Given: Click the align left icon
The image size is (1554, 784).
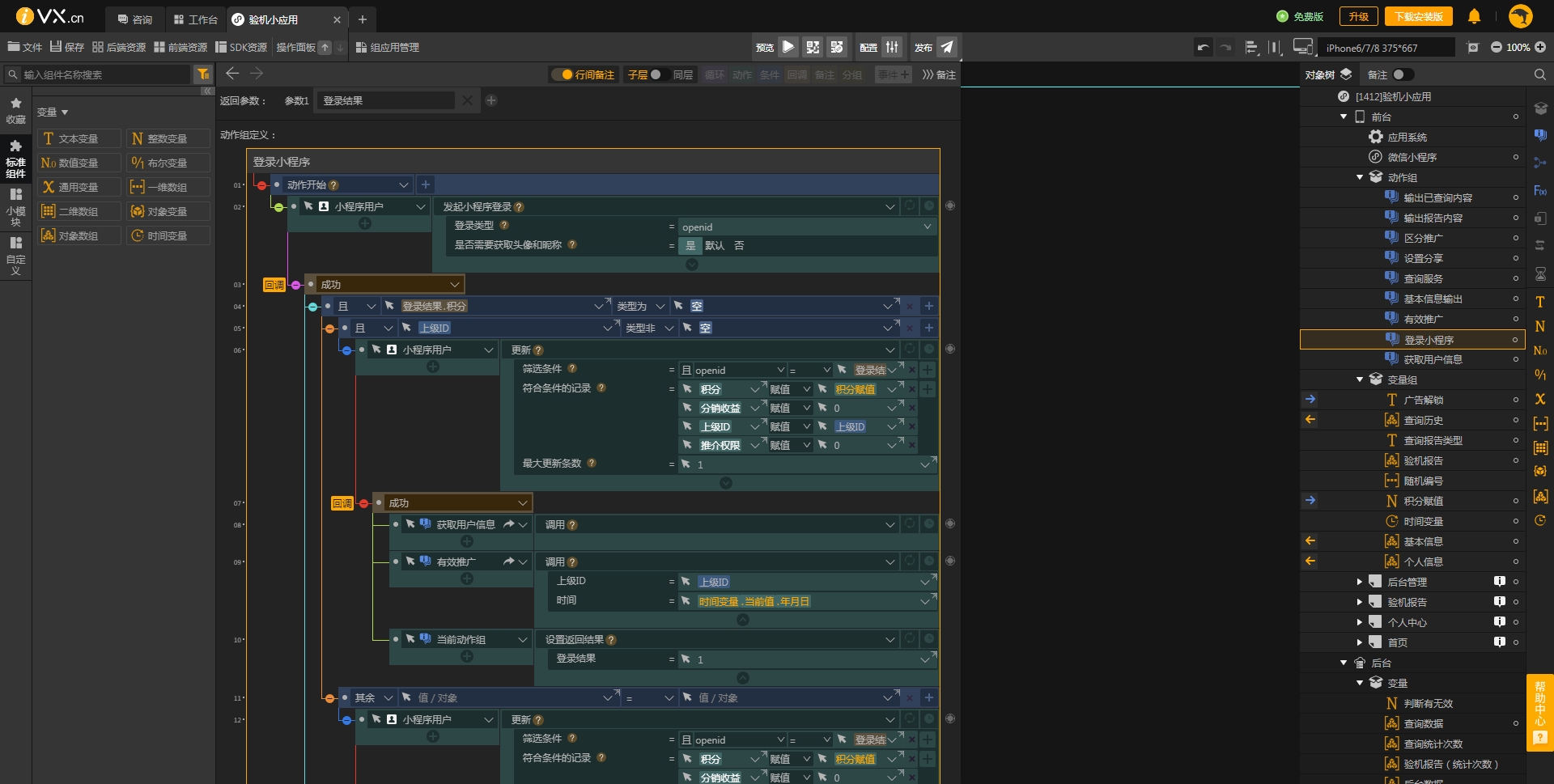Looking at the screenshot, I should (1251, 48).
